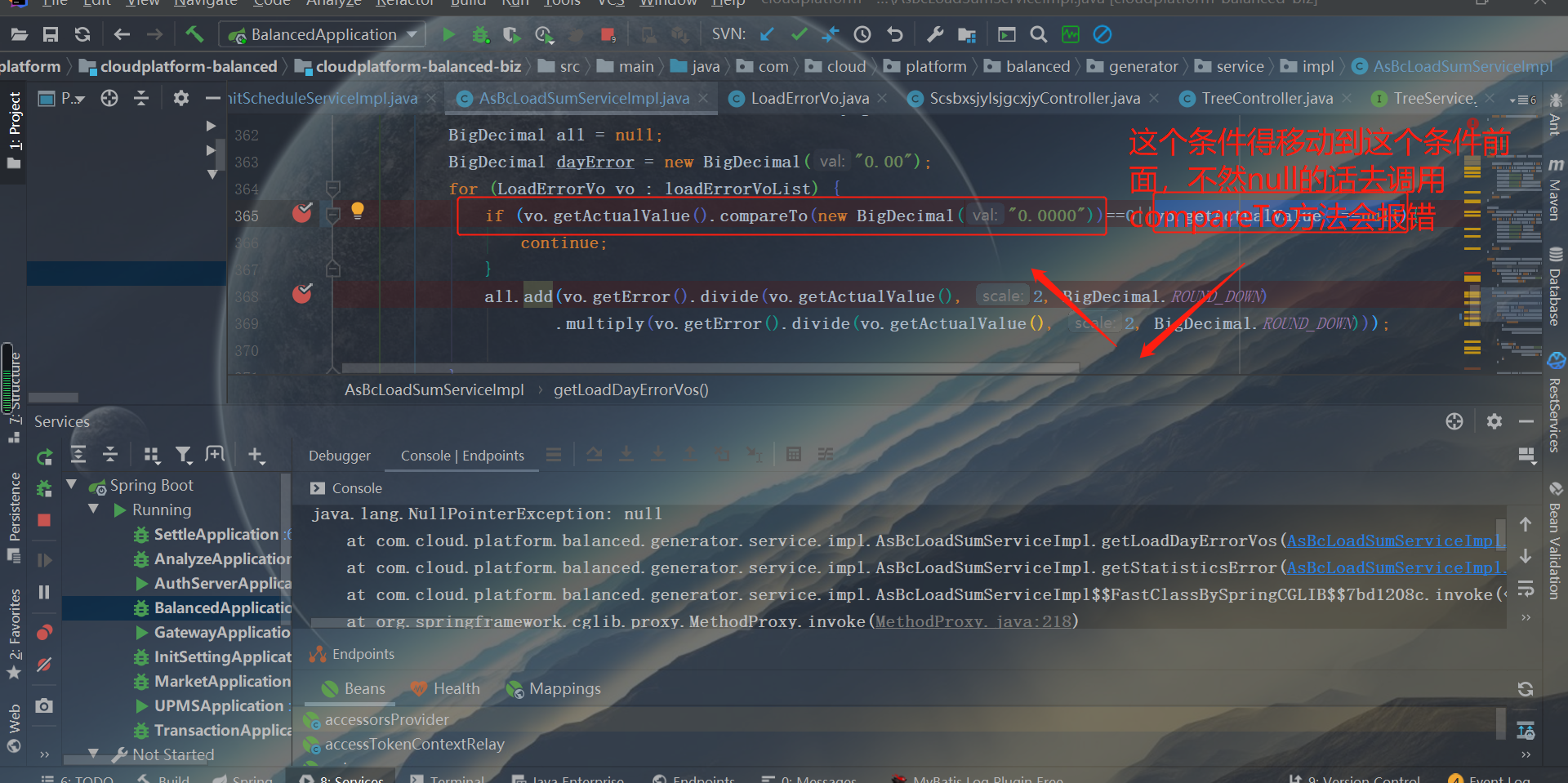Select the Console | Endpoints tab
The image size is (1568, 783).
pos(462,456)
